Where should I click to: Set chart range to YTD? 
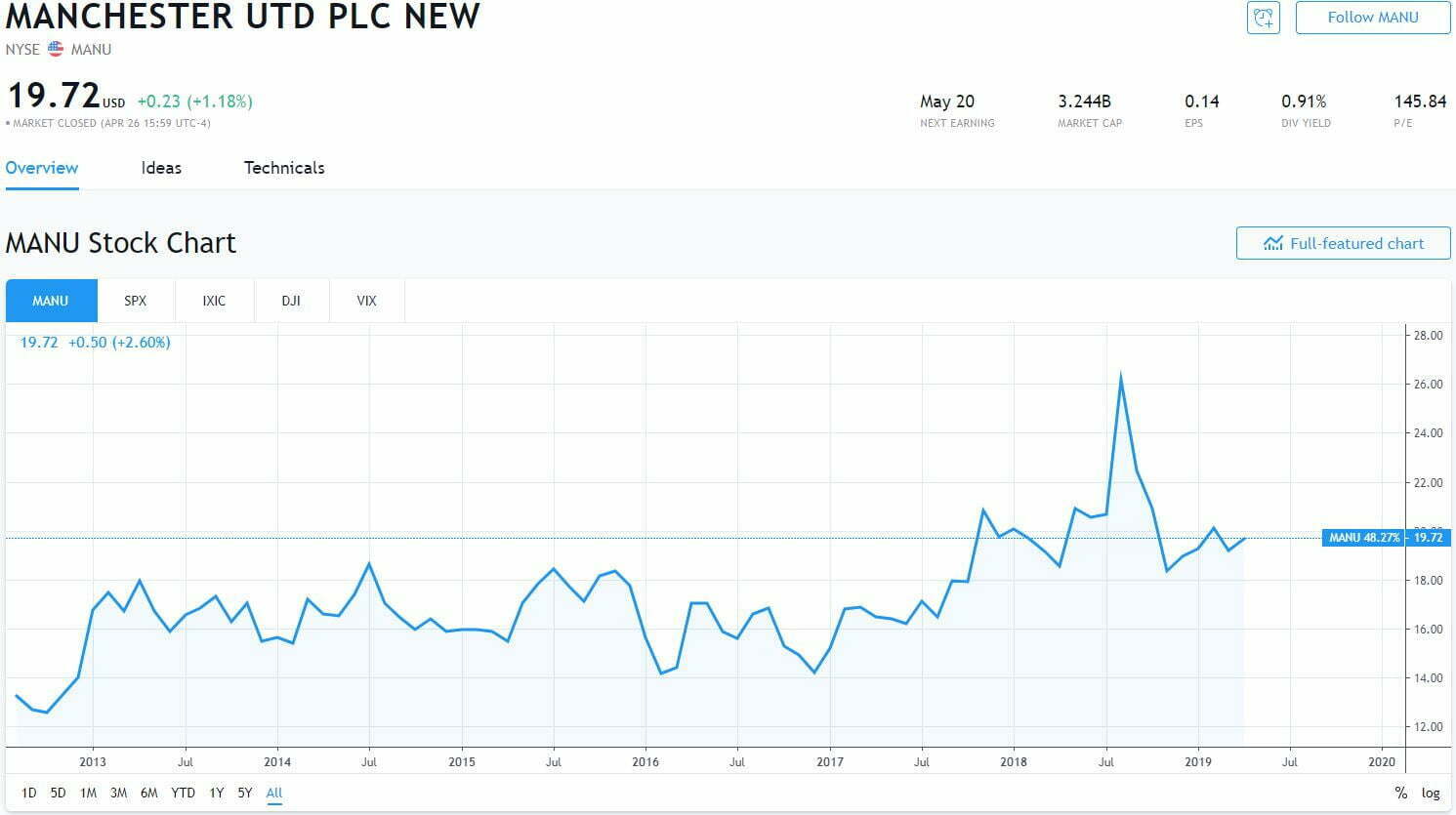point(183,793)
